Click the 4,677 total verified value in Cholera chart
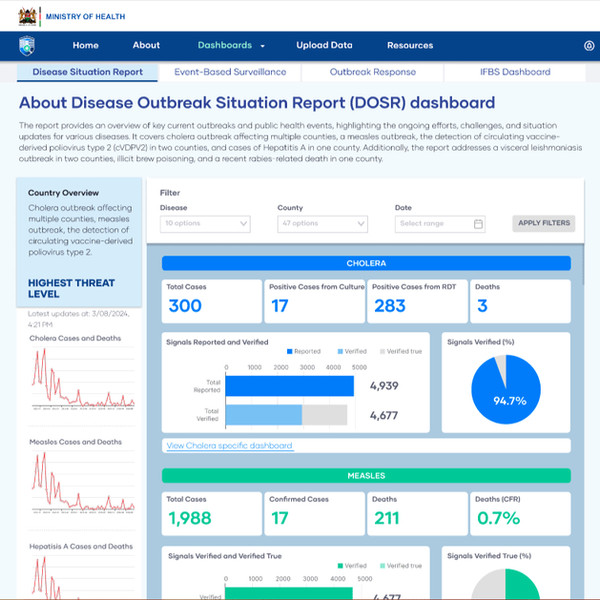The image size is (600, 600). click(384, 415)
